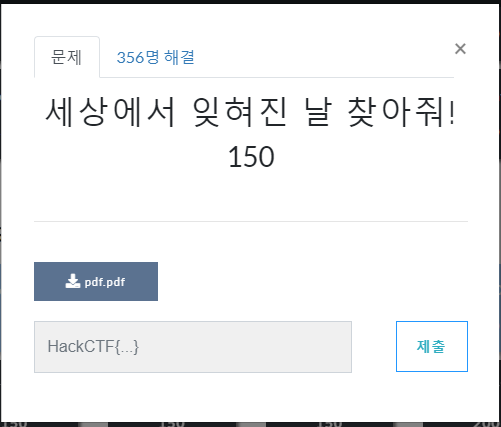Click the horizontal divider below the score
This screenshot has width=501, height=427.
pyautogui.click(x=251, y=221)
